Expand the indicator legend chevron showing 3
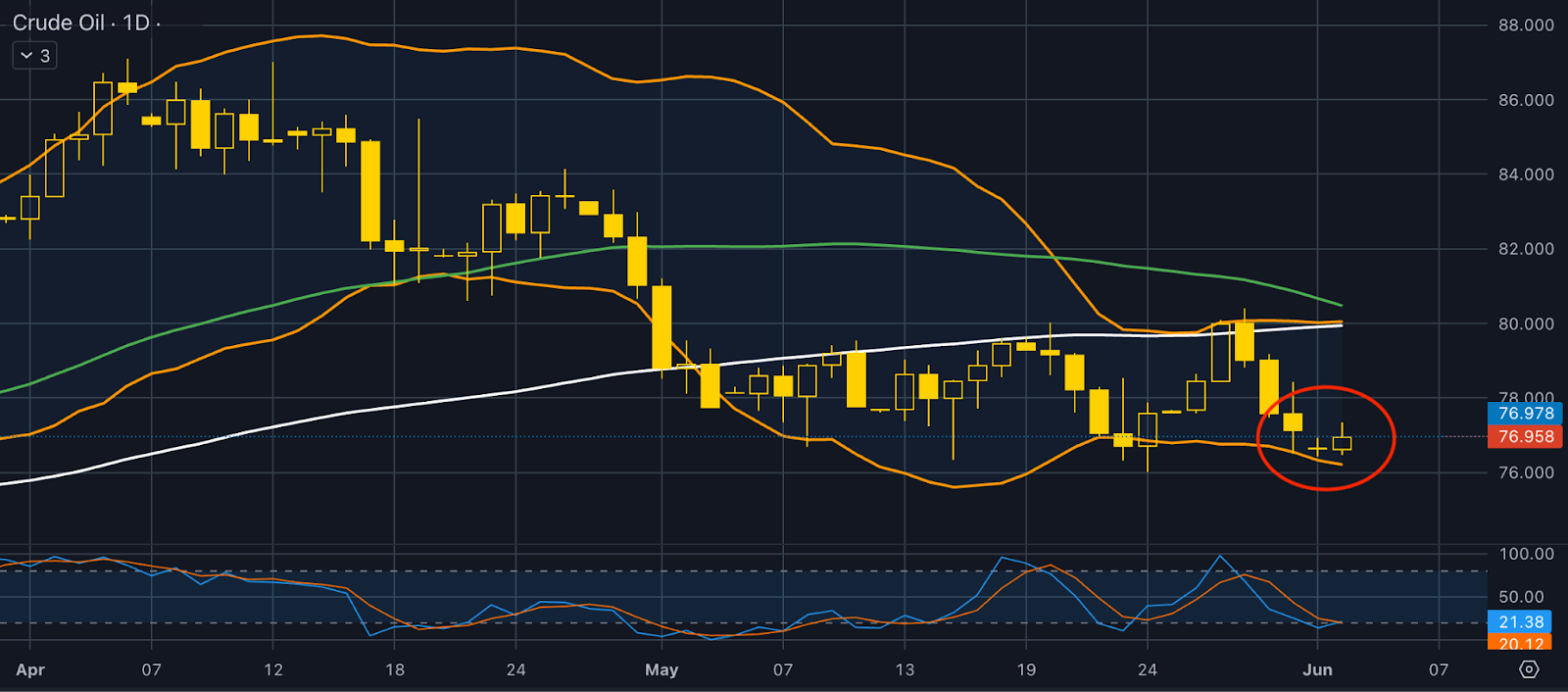1568x692 pixels. click(34, 56)
